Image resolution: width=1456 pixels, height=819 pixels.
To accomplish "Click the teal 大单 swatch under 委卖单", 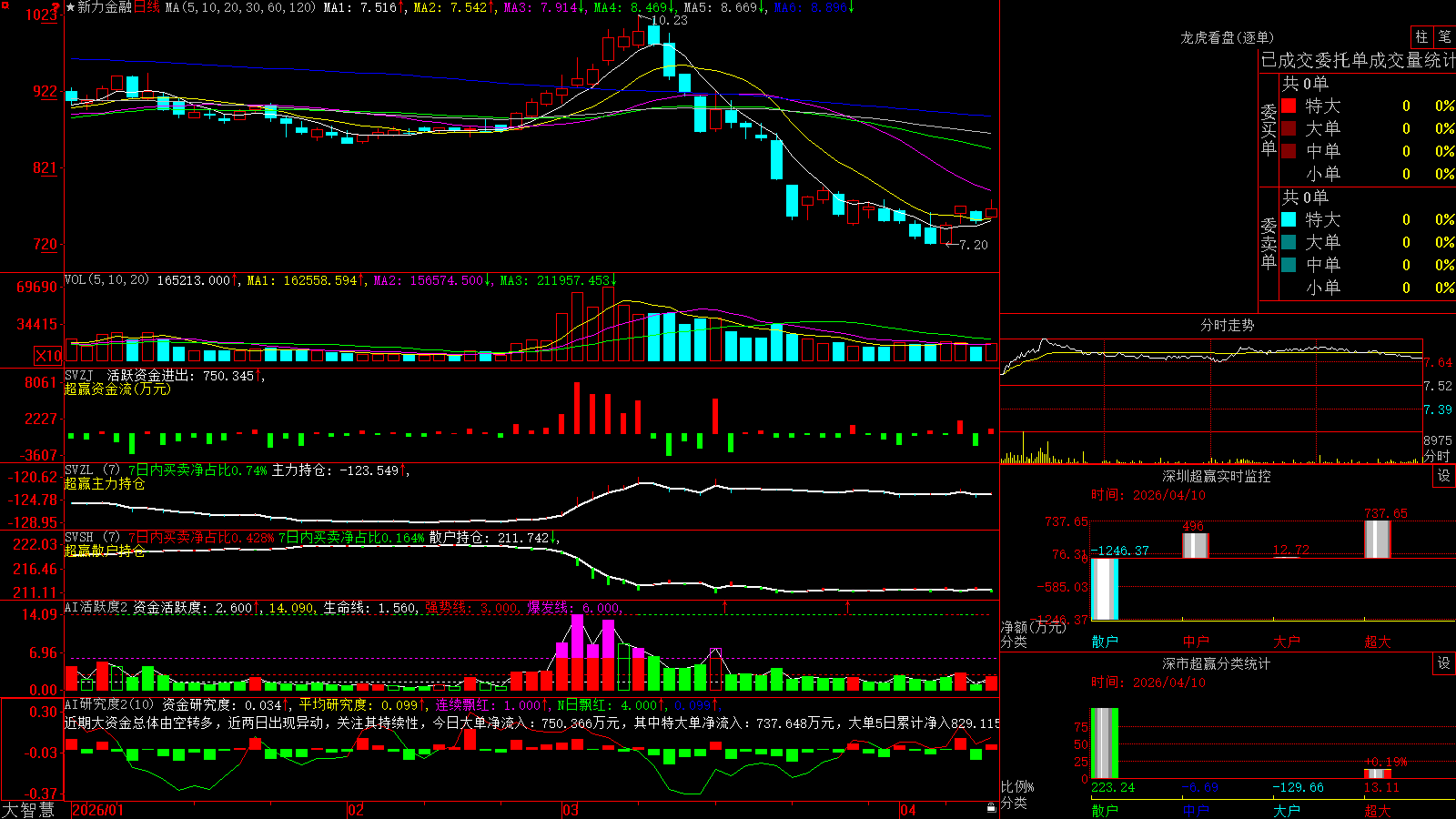I will coord(1289,242).
